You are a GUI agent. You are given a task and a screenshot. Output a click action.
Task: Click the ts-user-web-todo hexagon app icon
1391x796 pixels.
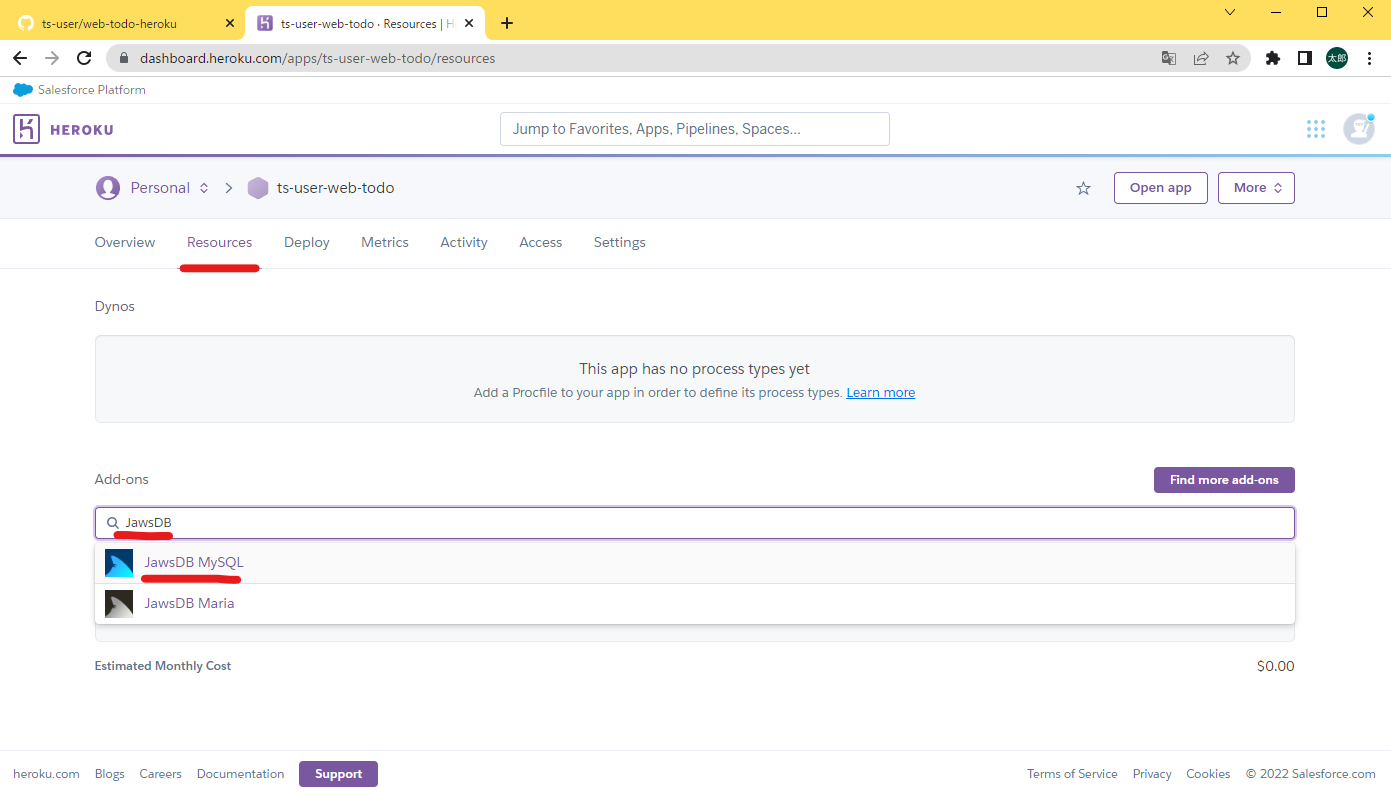tap(258, 188)
